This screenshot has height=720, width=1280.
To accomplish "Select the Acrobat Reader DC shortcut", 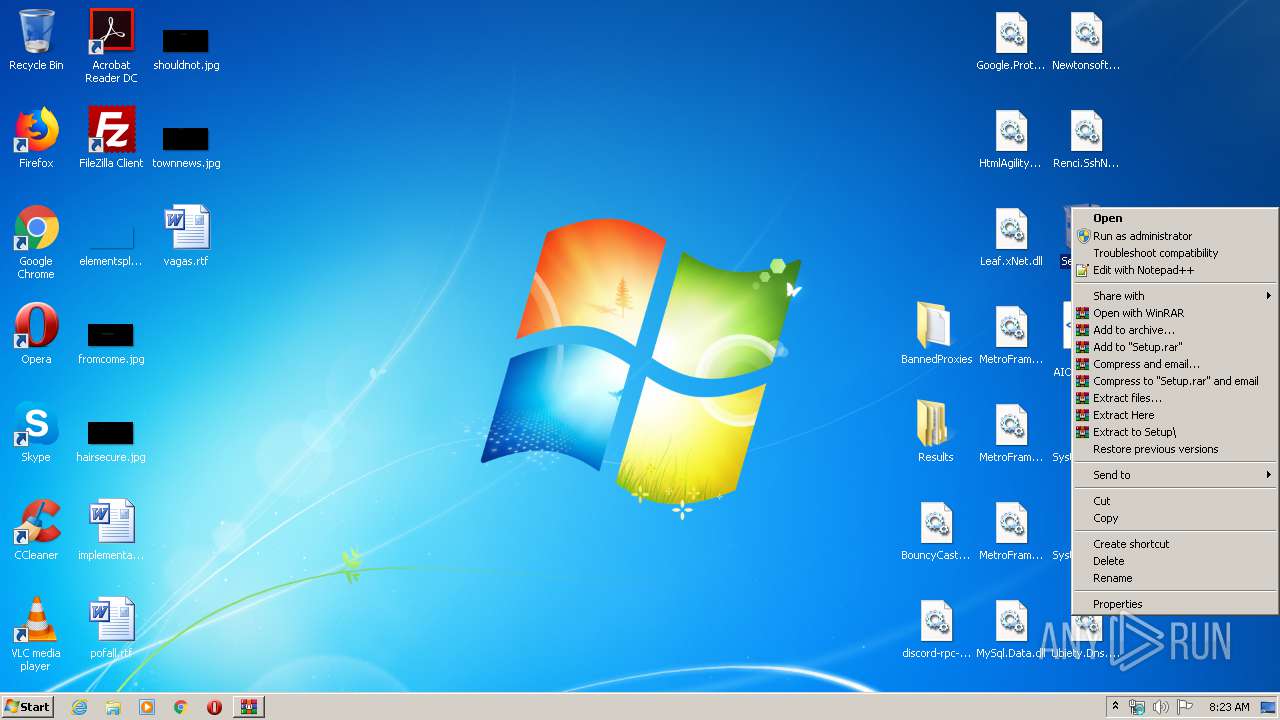I will pos(111,46).
